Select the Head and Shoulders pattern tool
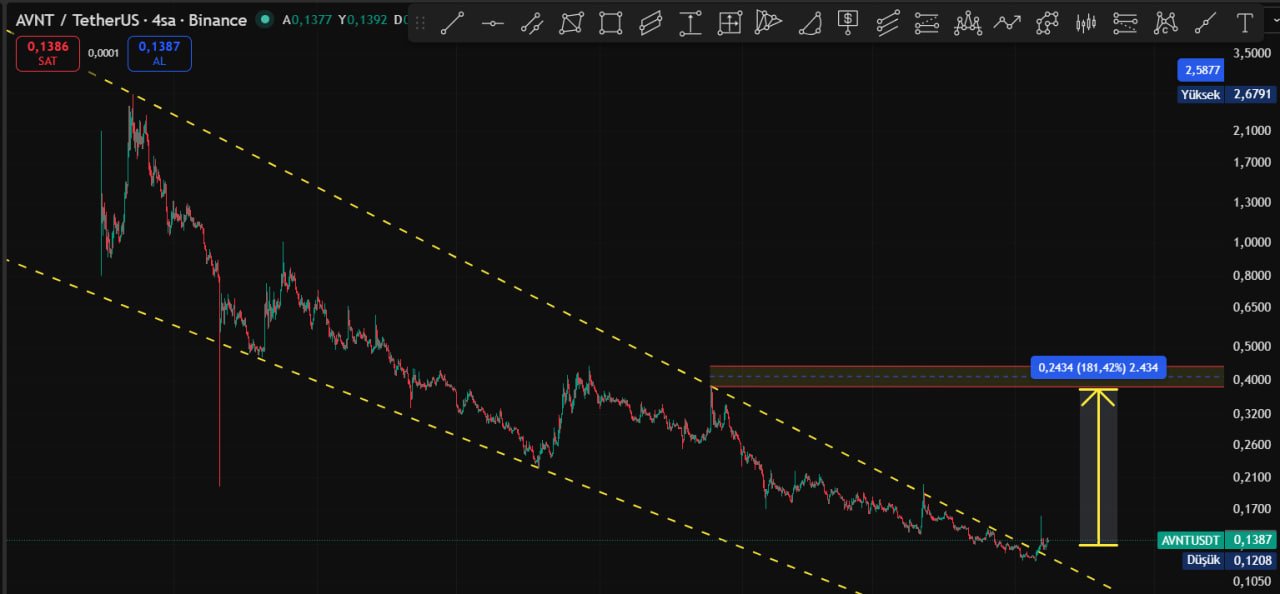 click(967, 22)
